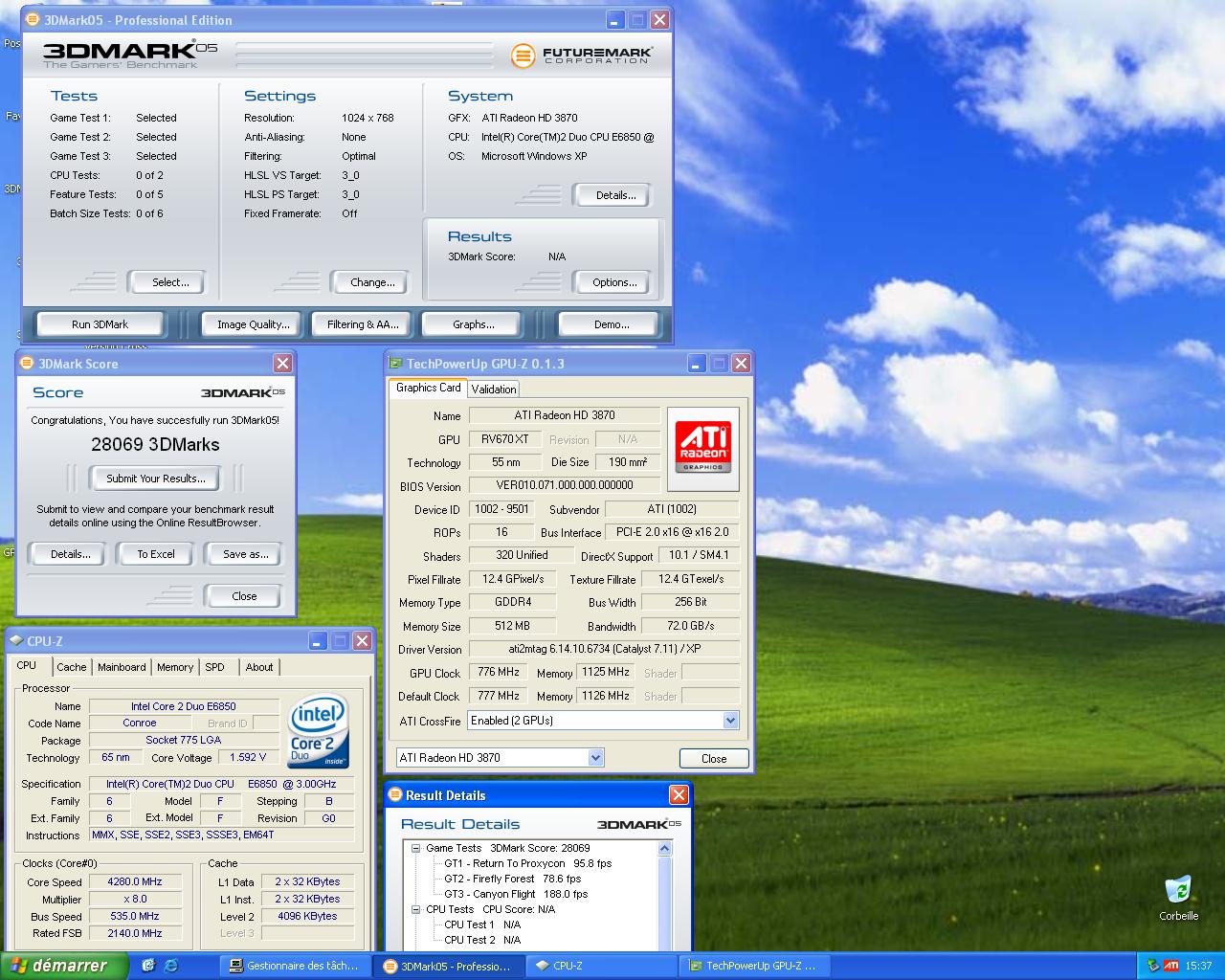Activate TechPowerUp GPU-Z taskbar button

[754, 966]
